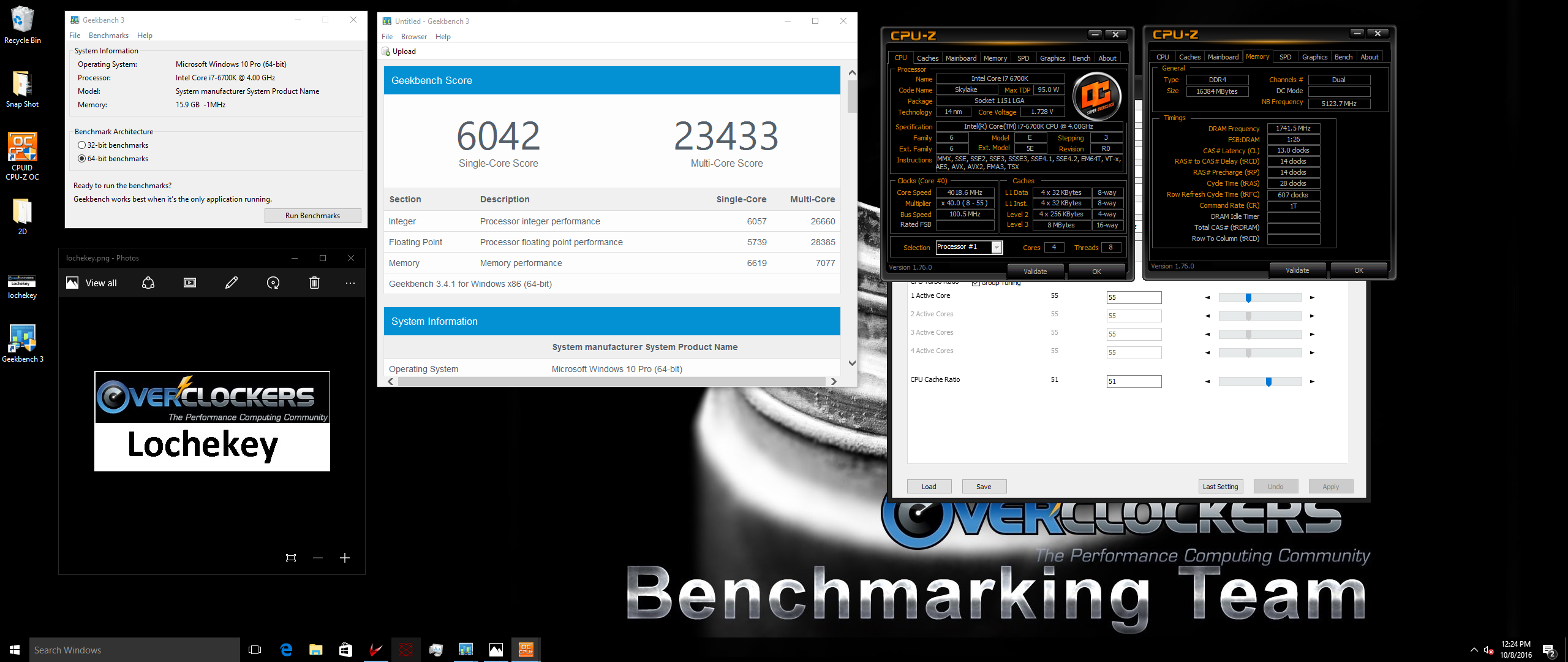The height and width of the screenshot is (662, 1568).
Task: Click the Search Windows box
Action: pyautogui.click(x=135, y=650)
